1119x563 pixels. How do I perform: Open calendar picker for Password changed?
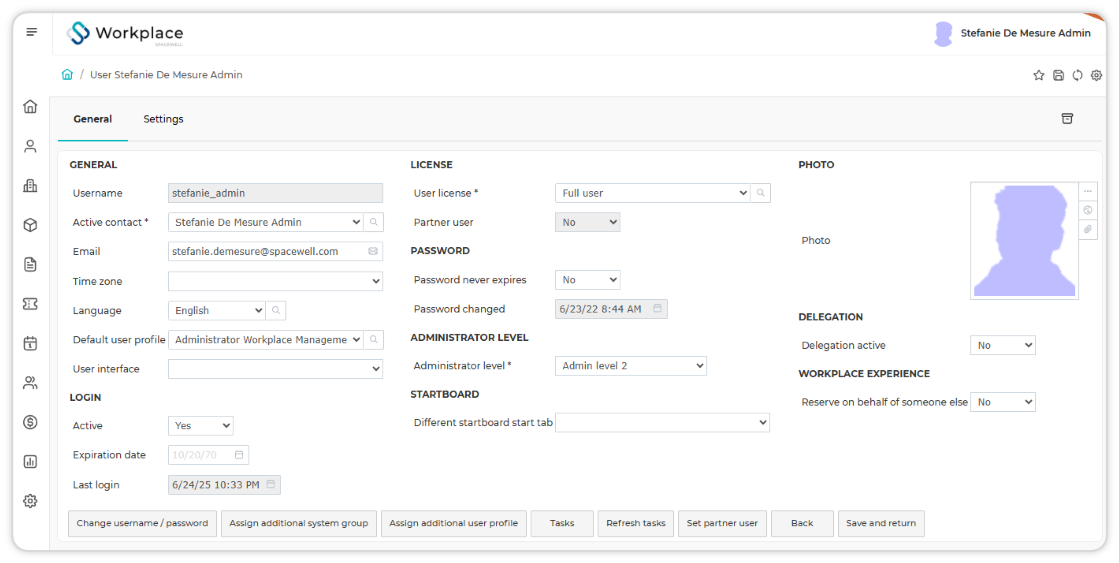click(657, 309)
